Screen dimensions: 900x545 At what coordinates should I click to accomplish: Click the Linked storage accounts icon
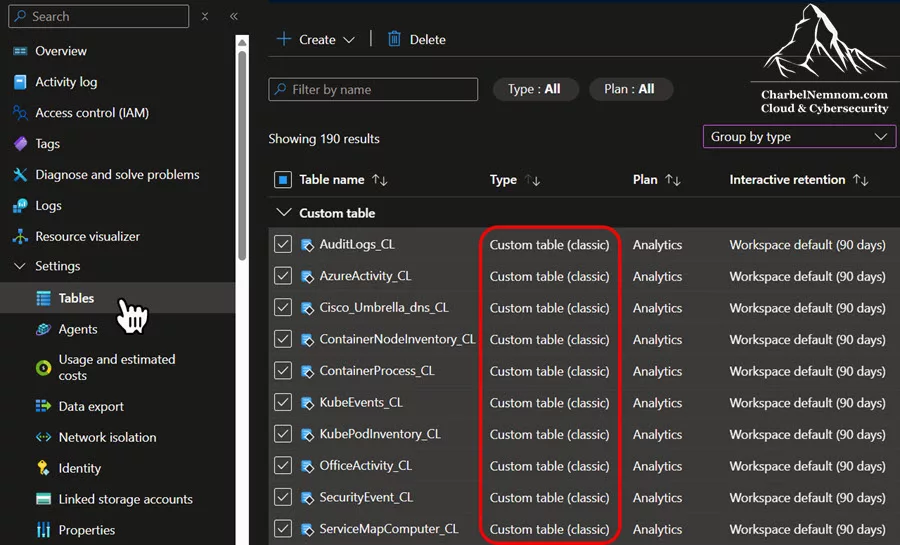[x=44, y=499]
